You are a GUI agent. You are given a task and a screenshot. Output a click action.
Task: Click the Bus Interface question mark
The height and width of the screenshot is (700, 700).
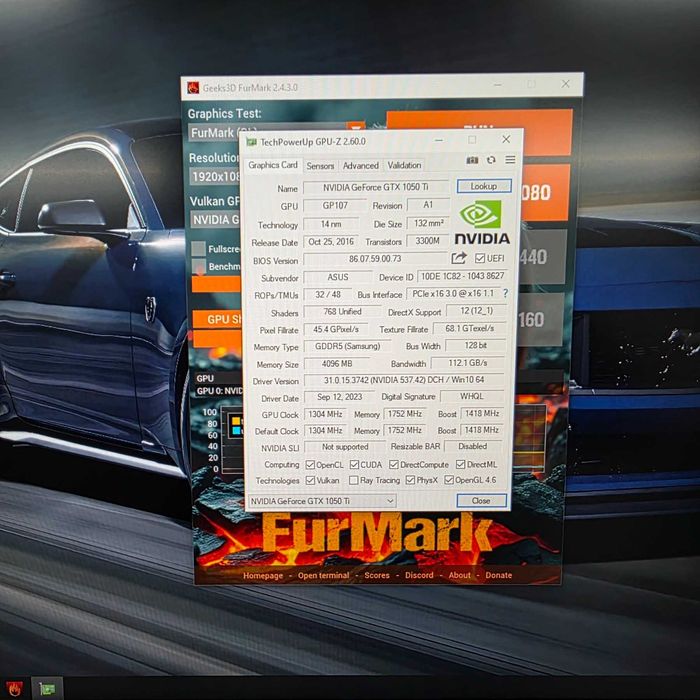coord(505,293)
